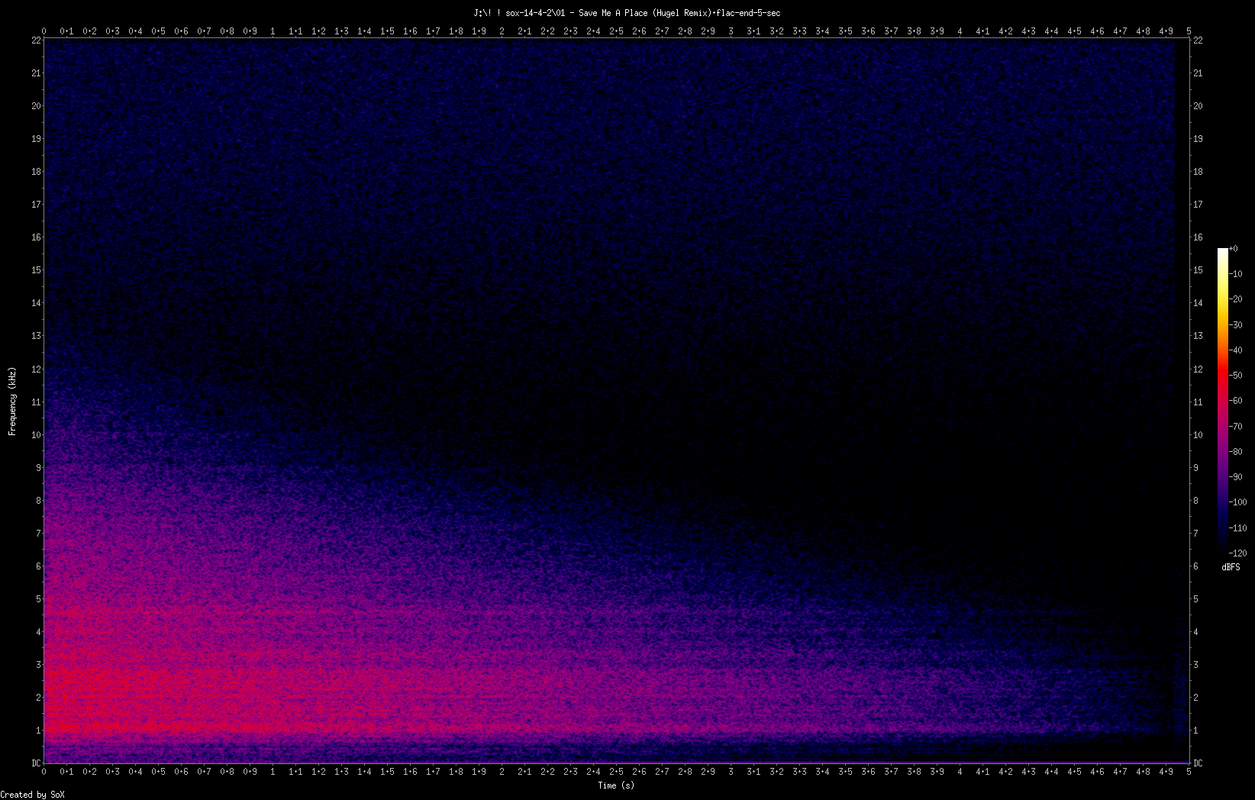The image size is (1255, 800).
Task: Click the "Frequency (kHz)" axis label
Action: click(x=12, y=400)
